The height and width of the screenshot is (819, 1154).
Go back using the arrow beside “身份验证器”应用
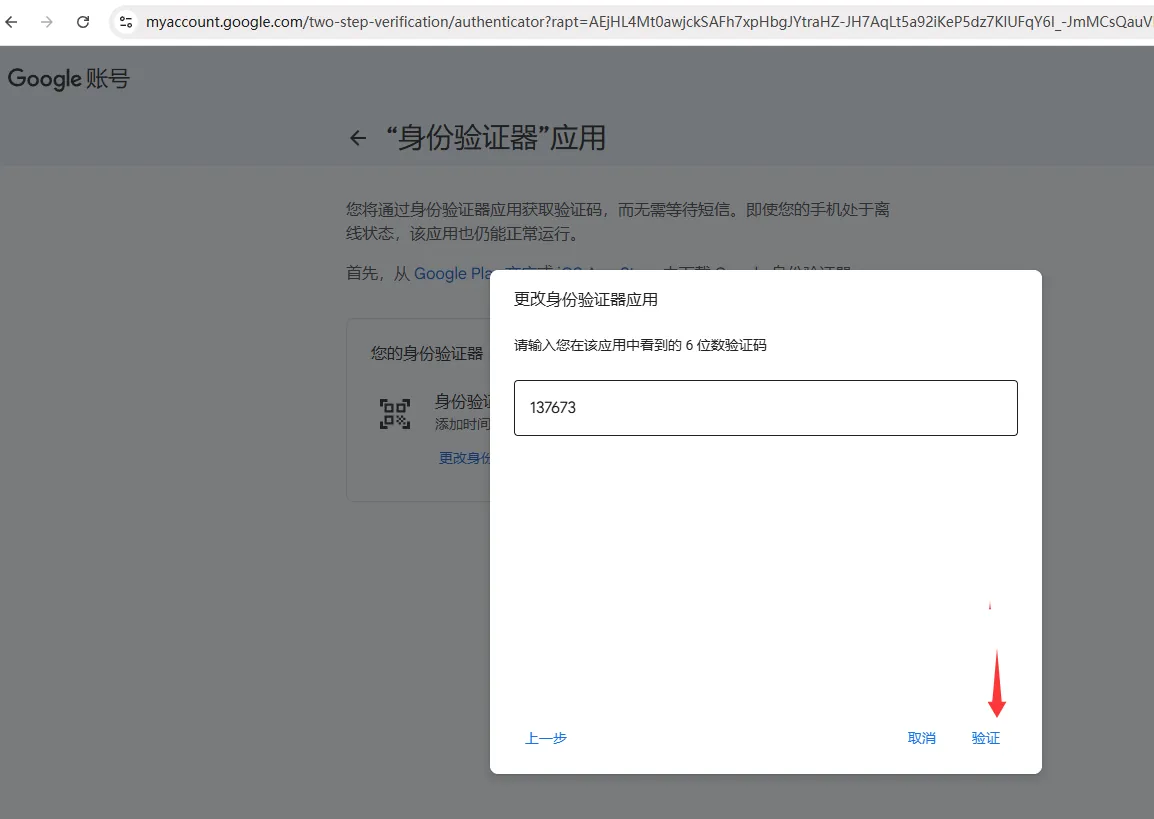pyautogui.click(x=358, y=138)
